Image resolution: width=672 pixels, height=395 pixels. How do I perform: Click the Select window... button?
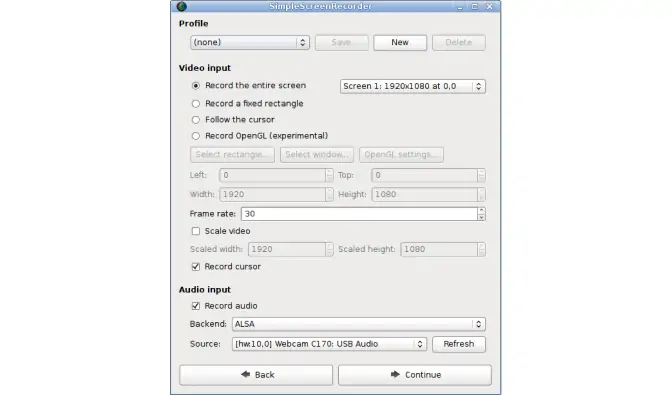(317, 155)
